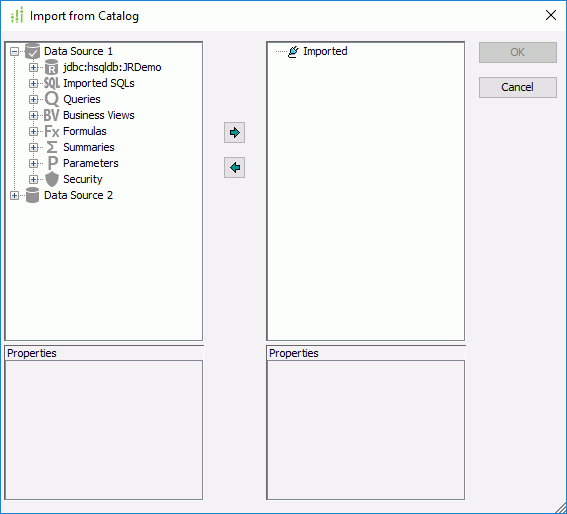Expand the Business Views node
The height and width of the screenshot is (514, 567).
coord(33,115)
